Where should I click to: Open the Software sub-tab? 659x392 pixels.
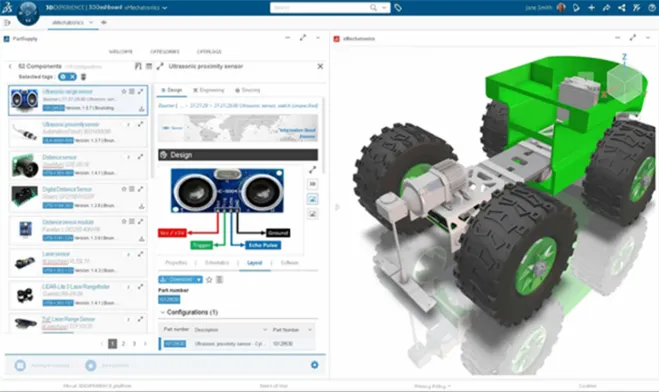(x=289, y=263)
